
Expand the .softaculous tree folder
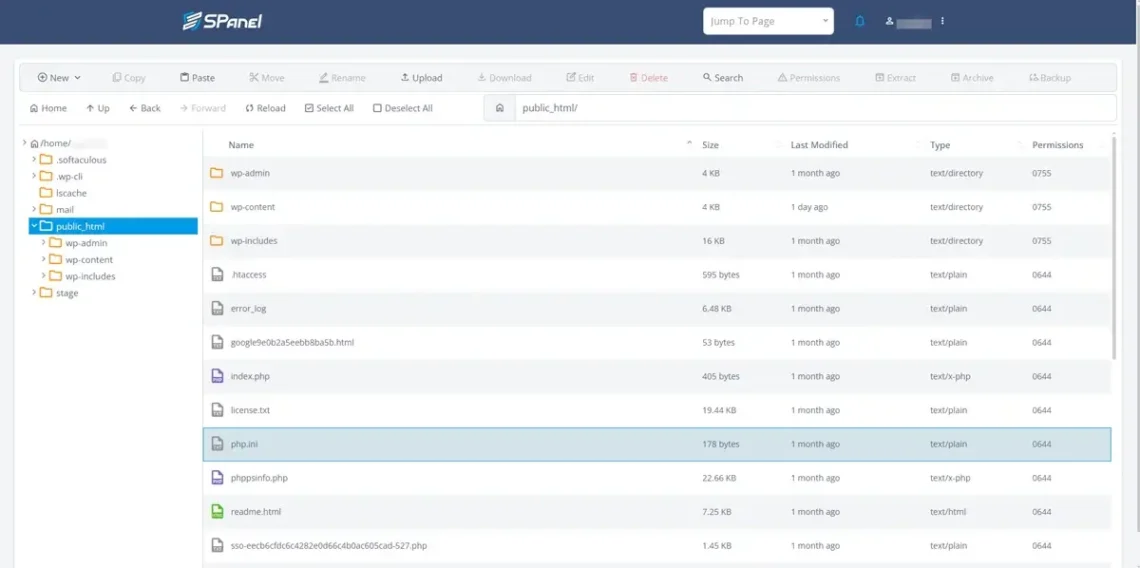point(33,159)
